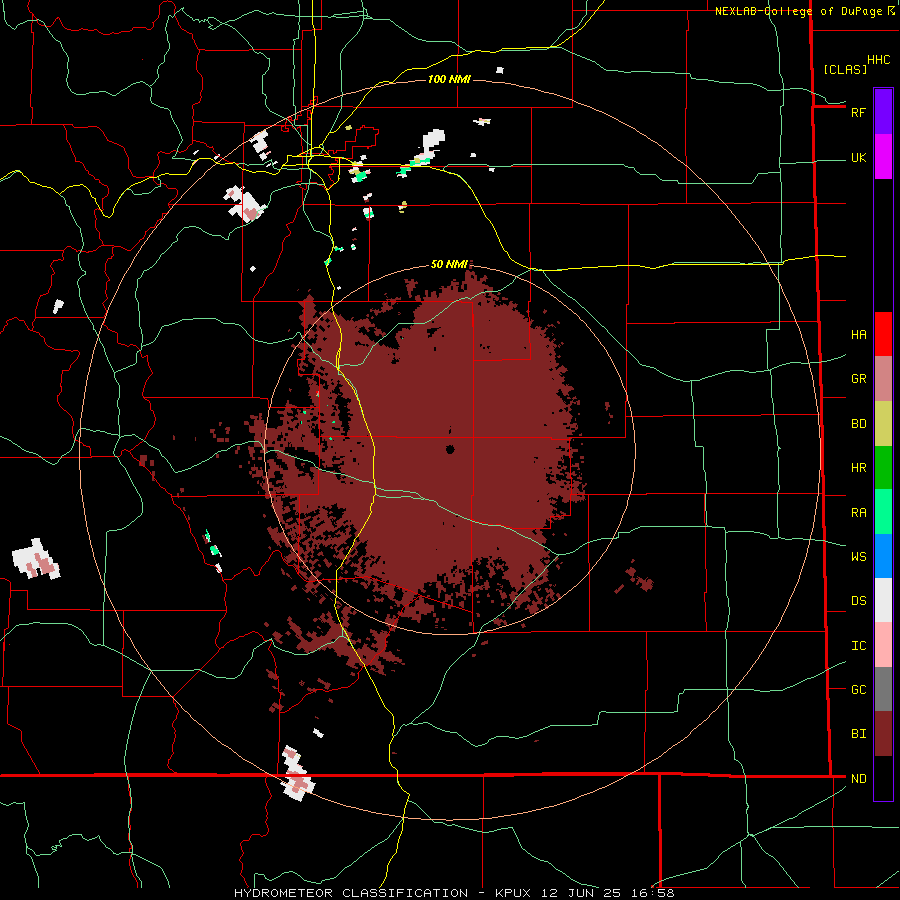Select the yellow BD legend swatch
This screenshot has height=900, width=900.
tap(883, 423)
